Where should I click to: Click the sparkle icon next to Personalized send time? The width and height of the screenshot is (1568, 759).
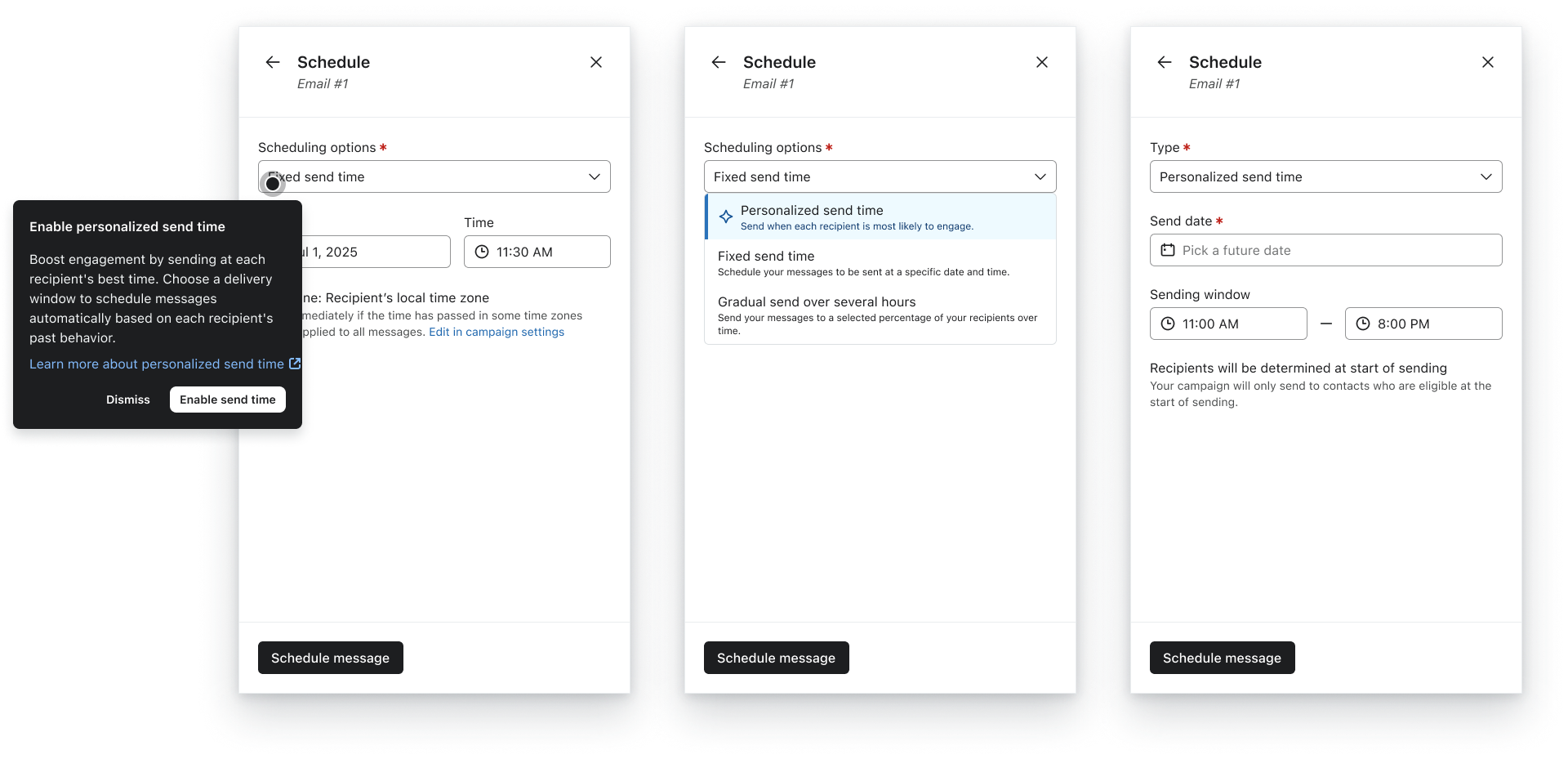click(725, 217)
